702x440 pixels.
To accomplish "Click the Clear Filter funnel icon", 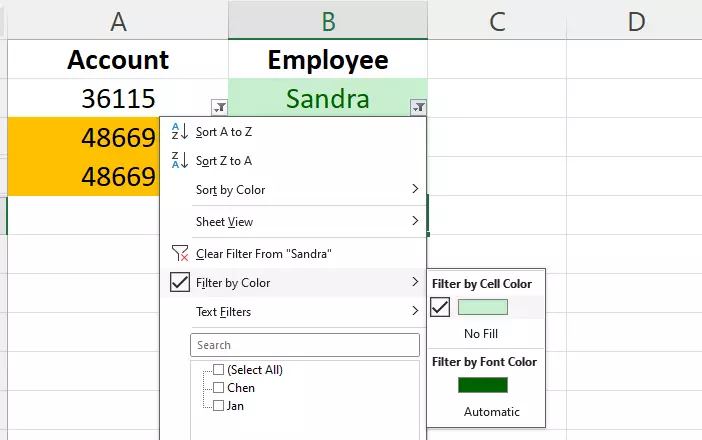I will pyautogui.click(x=180, y=254).
